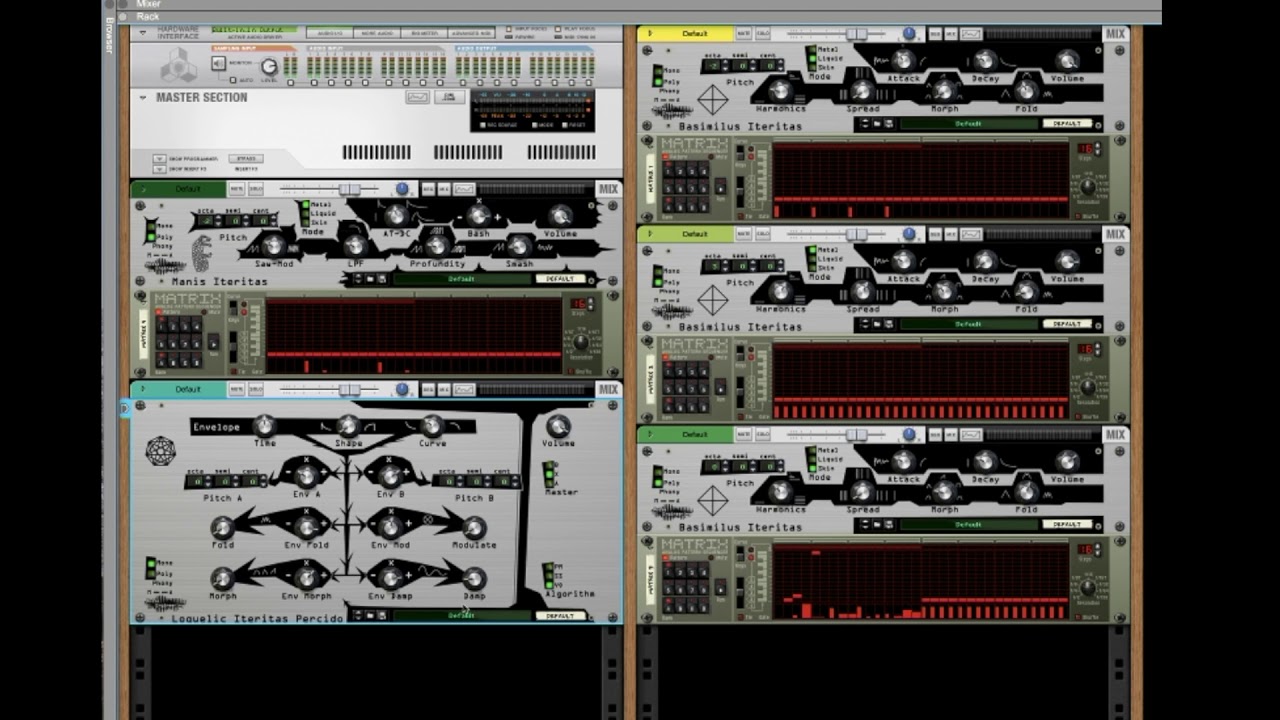Fold top Basimilus Iteritas mix channel
The image size is (1280, 720).
click(x=650, y=34)
